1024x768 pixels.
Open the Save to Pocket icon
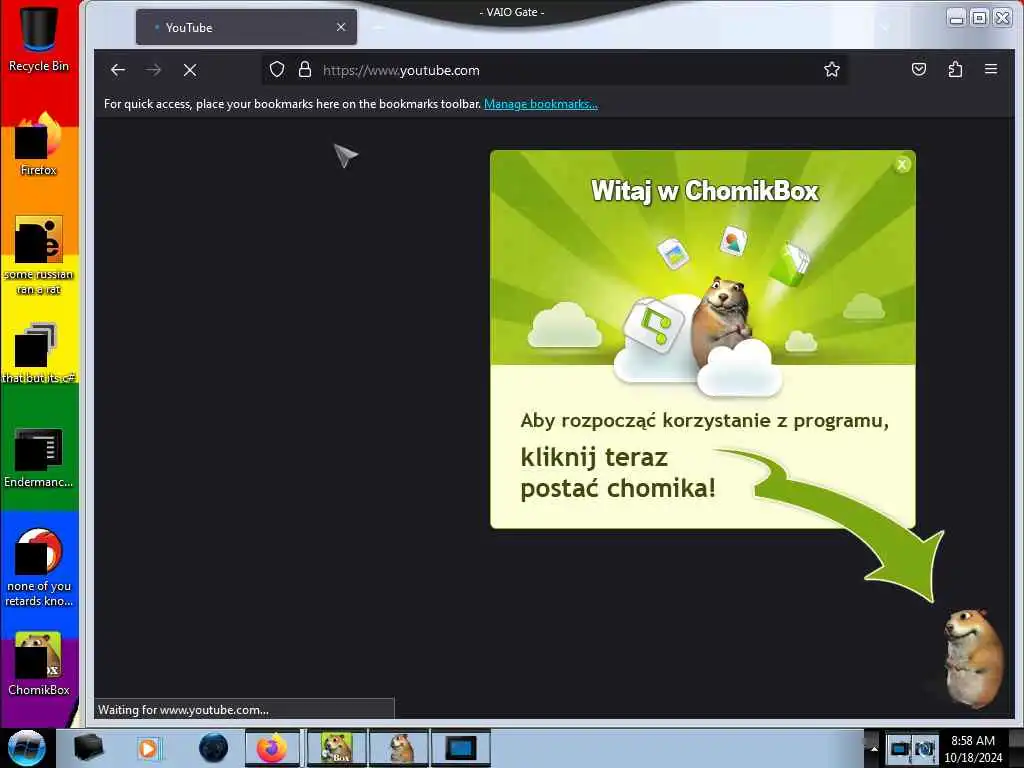point(919,69)
